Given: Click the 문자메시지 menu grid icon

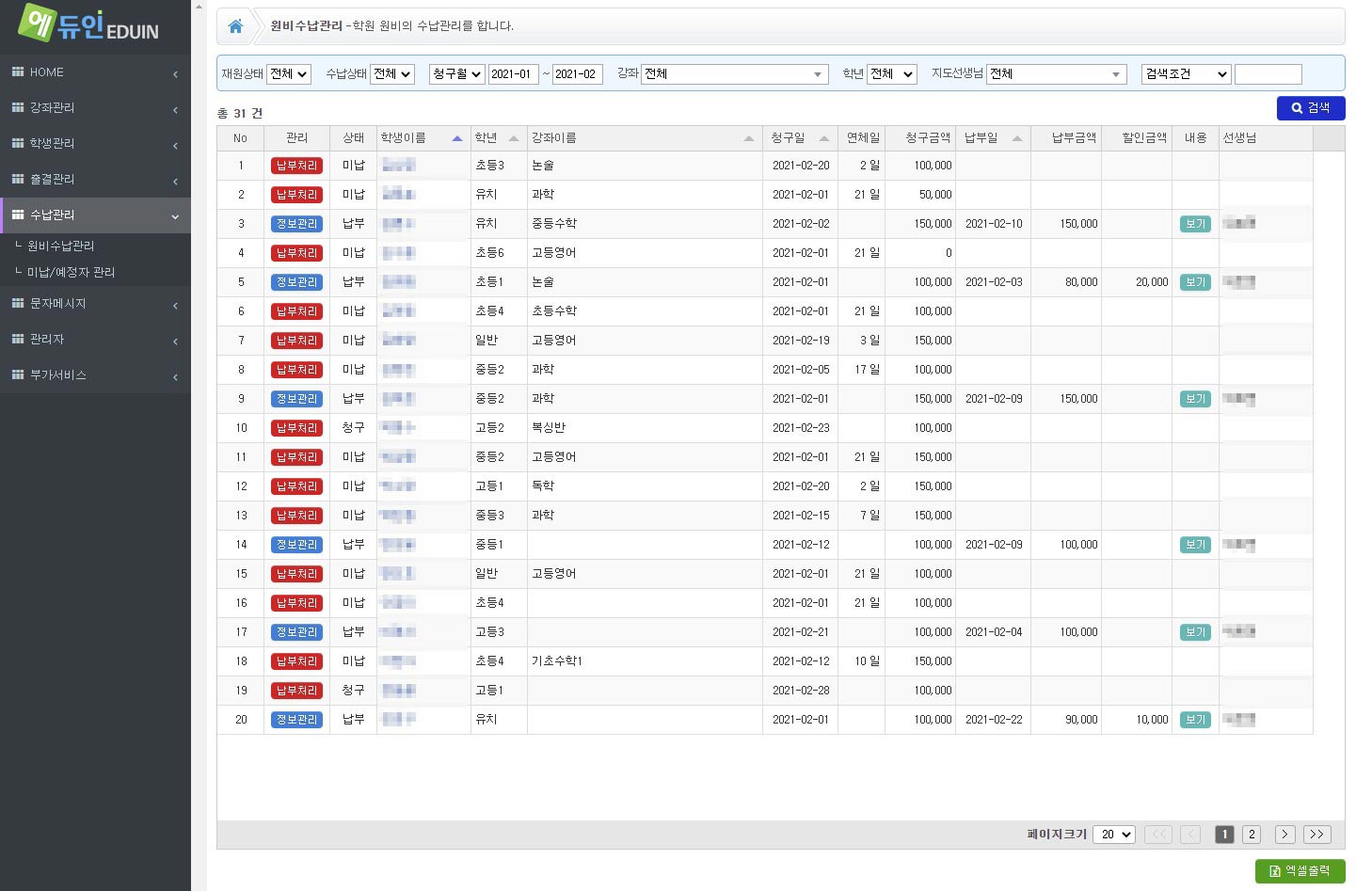Looking at the screenshot, I should click(x=18, y=303).
